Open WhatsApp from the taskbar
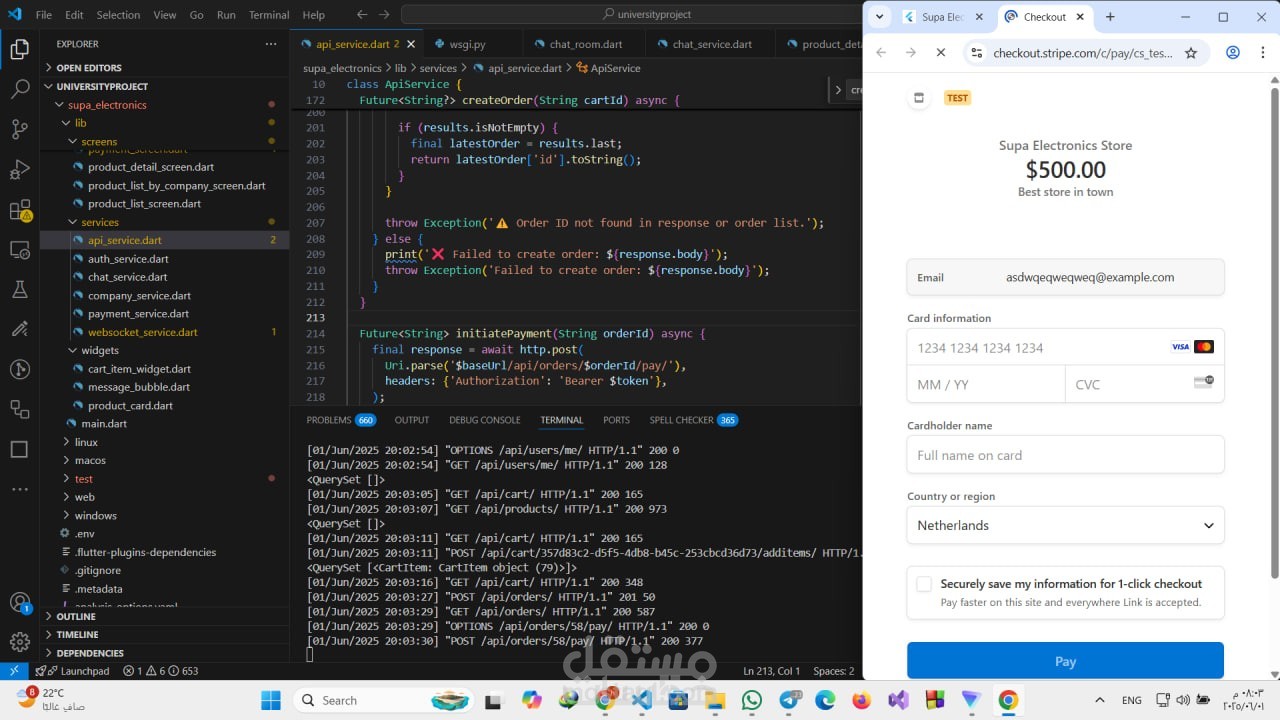The image size is (1280, 720). pyautogui.click(x=752, y=700)
